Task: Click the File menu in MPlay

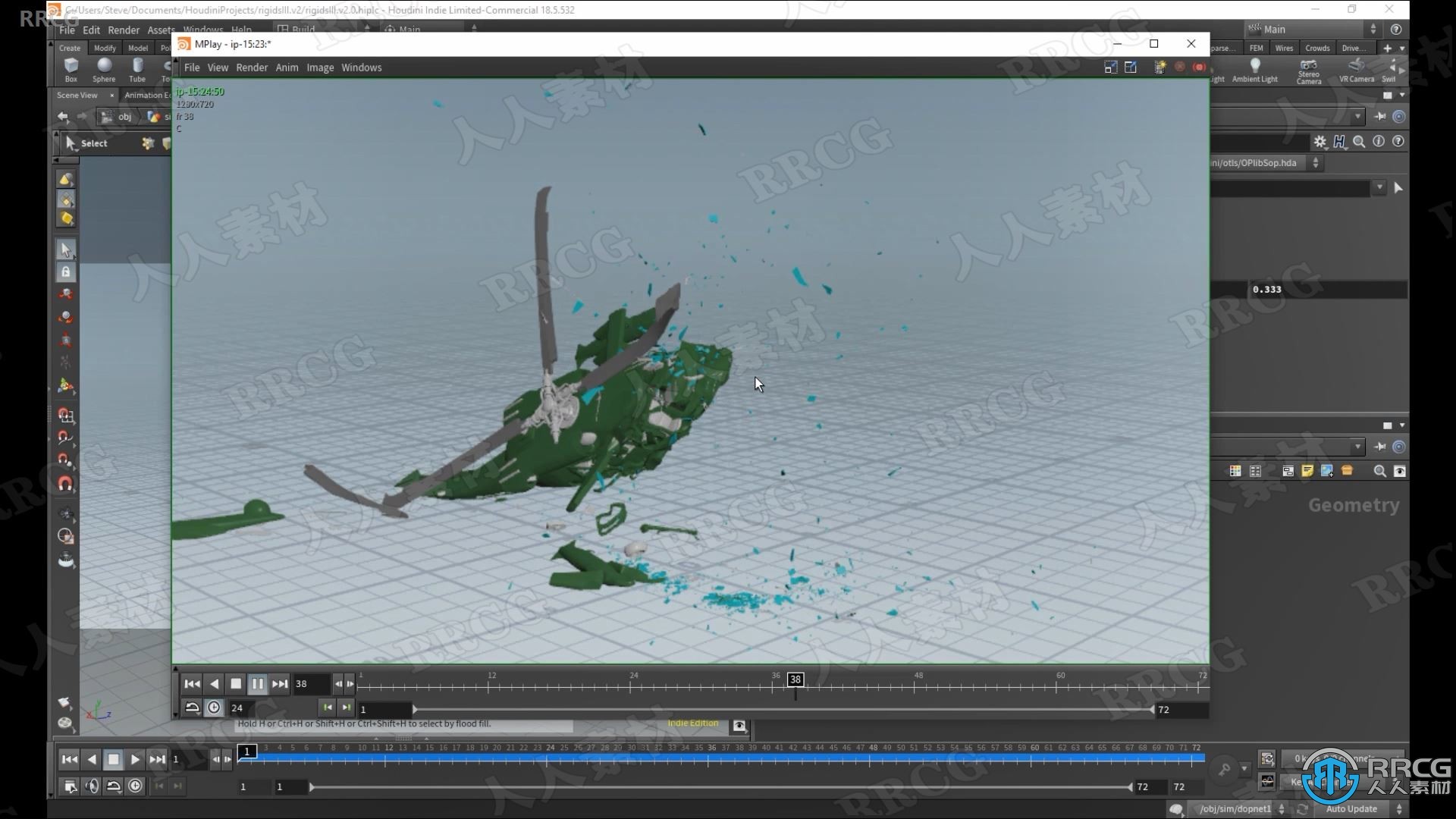Action: [x=191, y=67]
